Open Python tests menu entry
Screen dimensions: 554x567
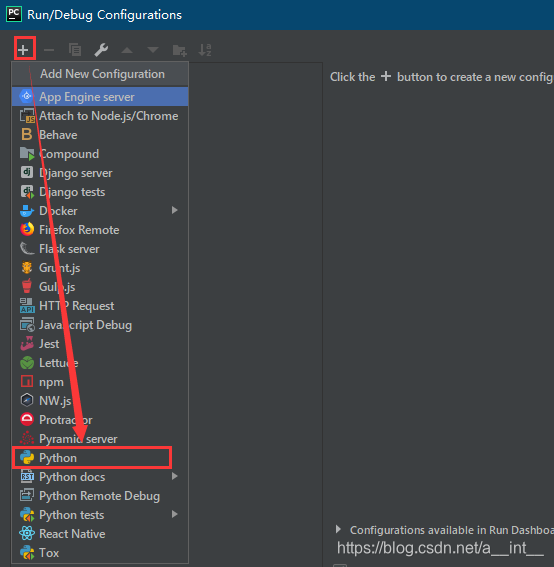[100, 515]
